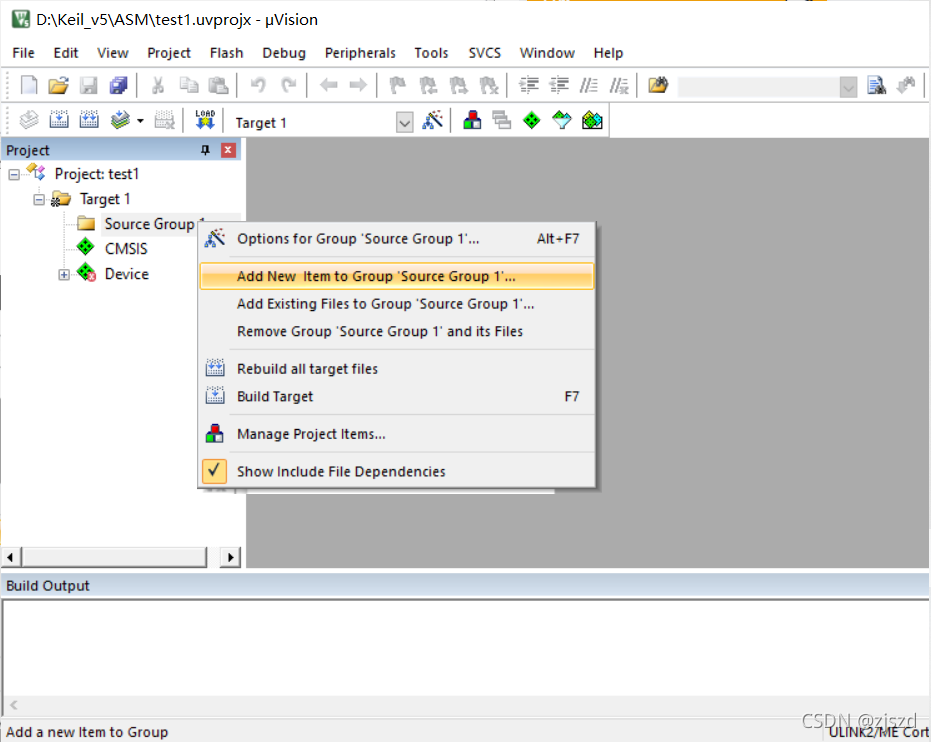Open Options for Target magic wand icon
Screen dimensions: 931x742
tap(433, 121)
